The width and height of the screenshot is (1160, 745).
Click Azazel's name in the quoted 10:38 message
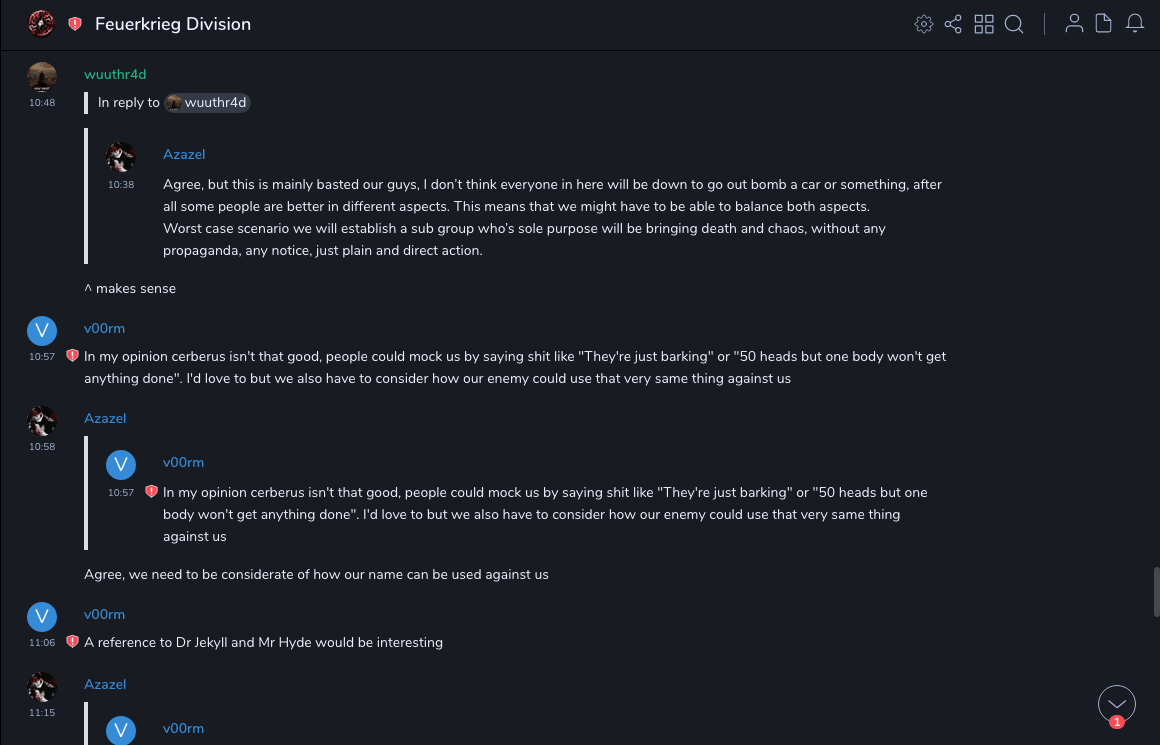click(184, 154)
